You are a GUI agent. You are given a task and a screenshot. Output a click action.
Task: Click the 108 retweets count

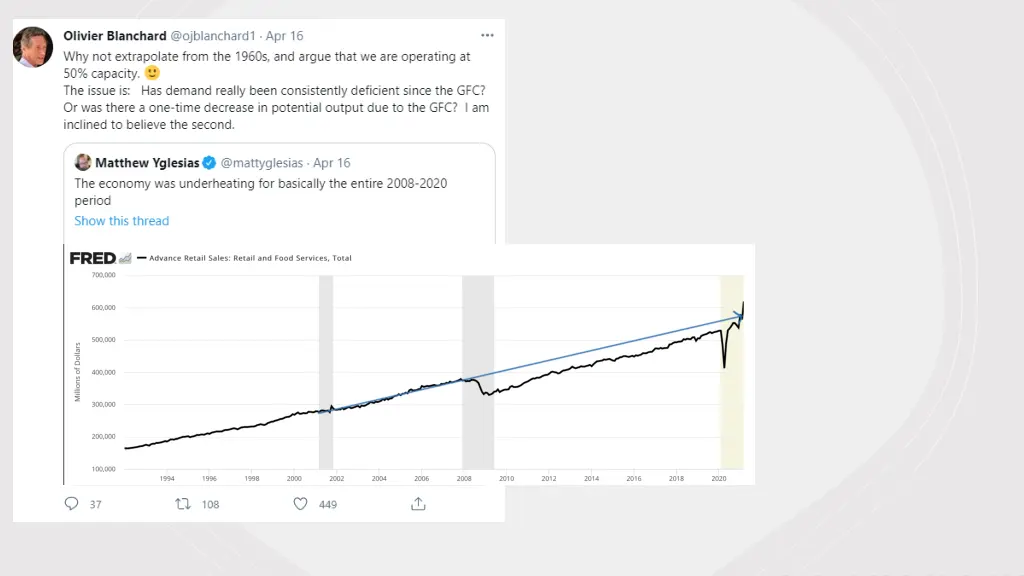210,504
